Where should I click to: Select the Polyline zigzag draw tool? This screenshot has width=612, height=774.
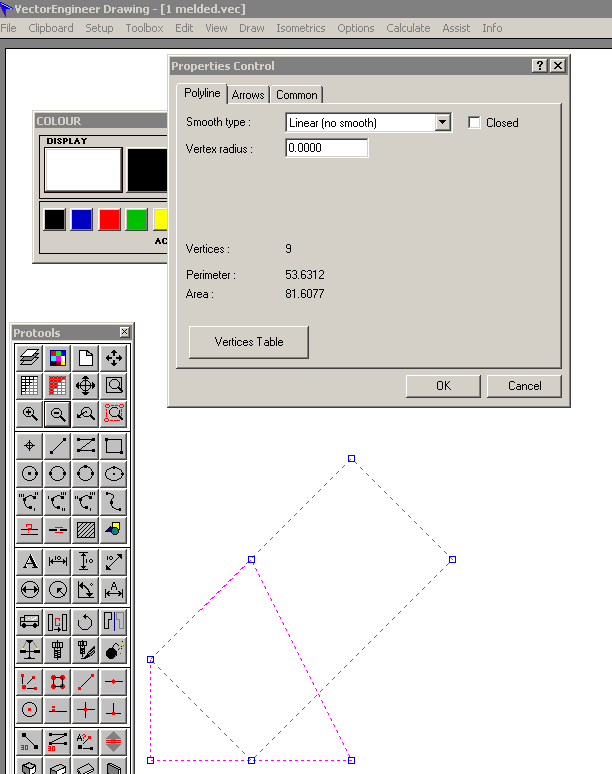[x=86, y=446]
